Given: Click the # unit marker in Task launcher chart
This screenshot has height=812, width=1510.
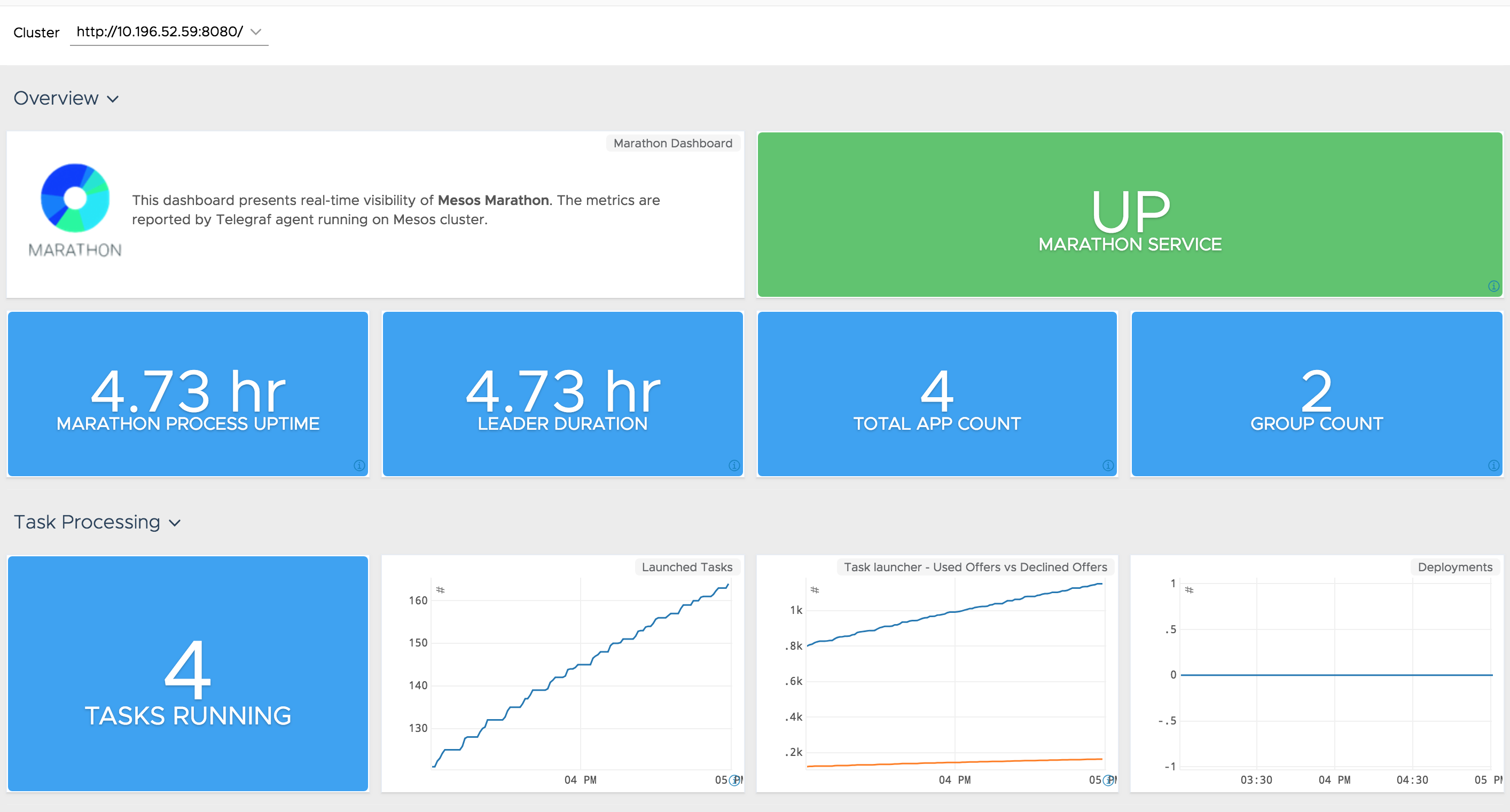Looking at the screenshot, I should click(x=815, y=590).
